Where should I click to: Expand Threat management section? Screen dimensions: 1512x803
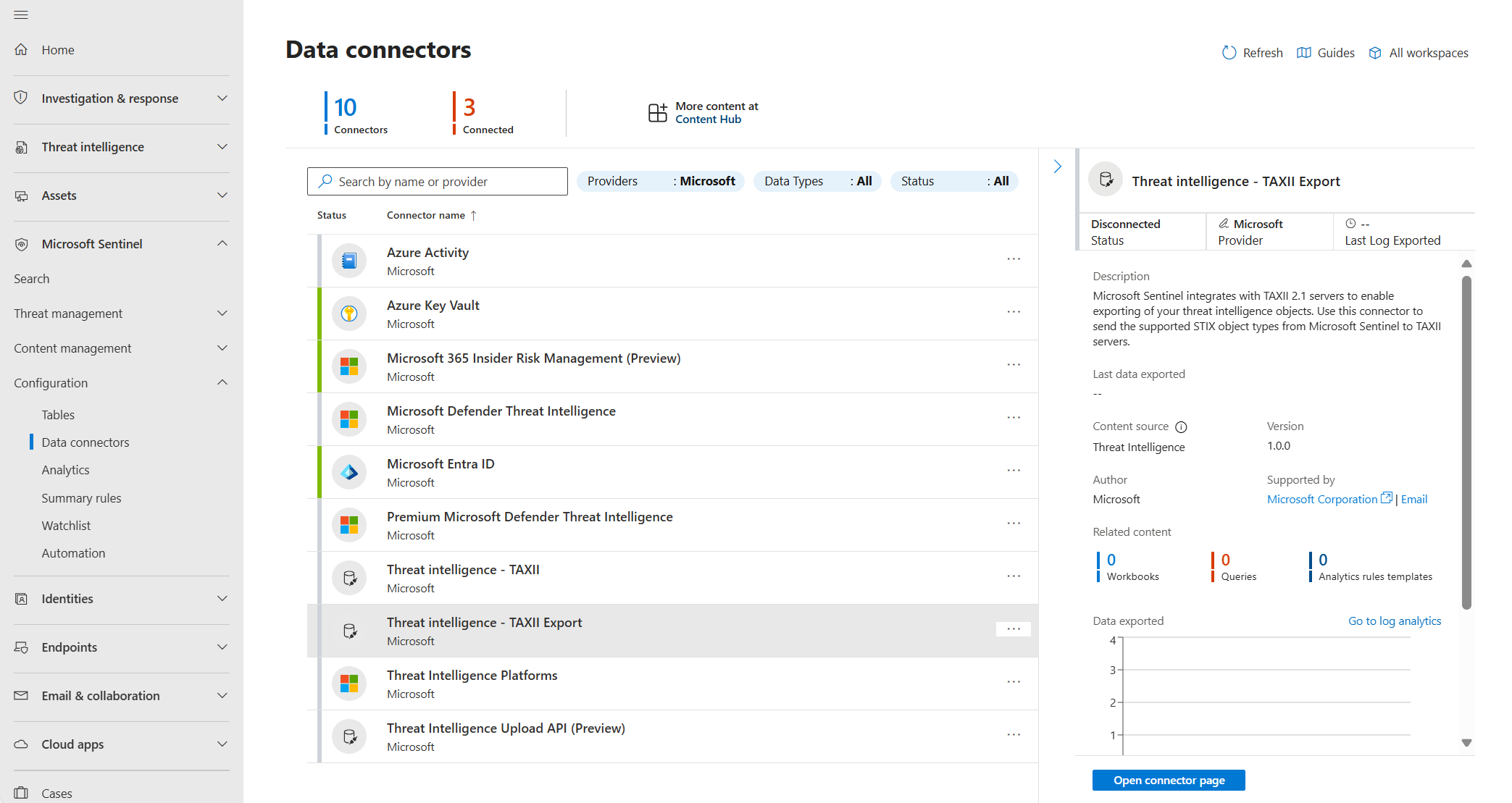222,314
